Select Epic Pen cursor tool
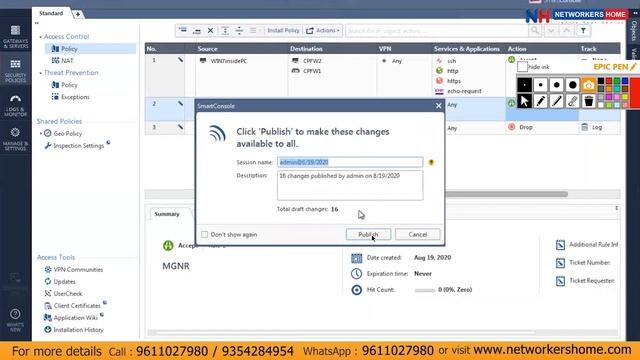This screenshot has height=360, width=640. [x=524, y=101]
